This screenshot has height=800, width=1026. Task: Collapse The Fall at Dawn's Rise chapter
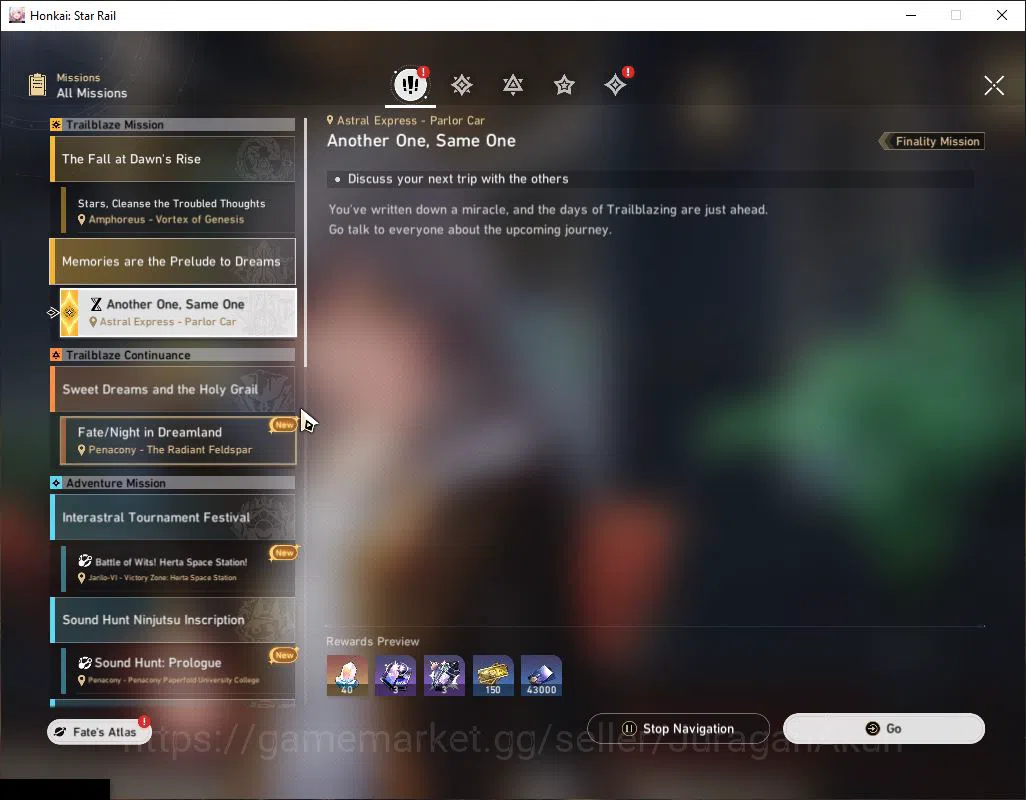coord(173,159)
